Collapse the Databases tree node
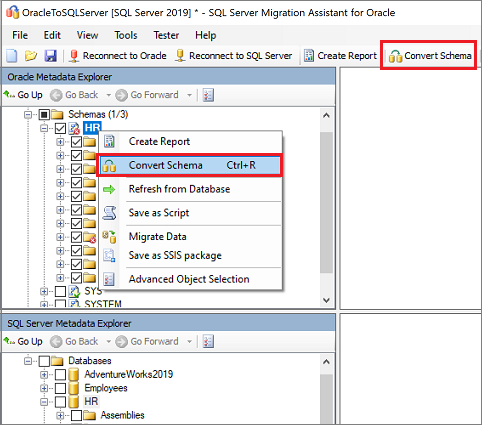The image size is (482, 425). 28,361
